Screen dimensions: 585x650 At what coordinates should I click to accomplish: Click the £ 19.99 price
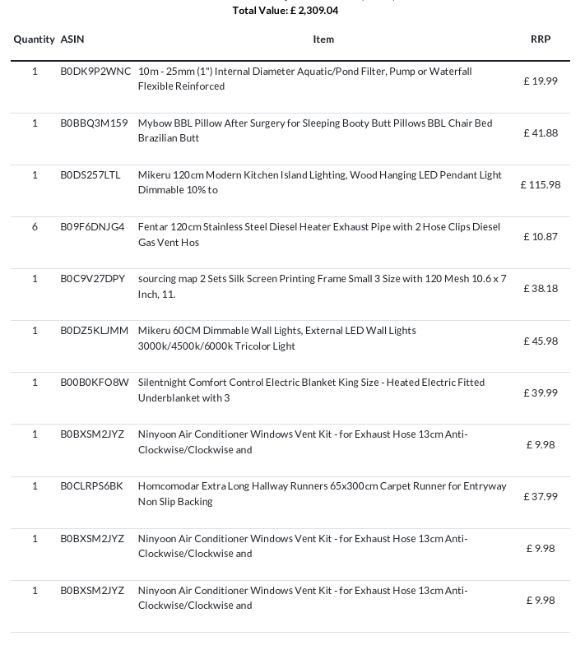540,81
